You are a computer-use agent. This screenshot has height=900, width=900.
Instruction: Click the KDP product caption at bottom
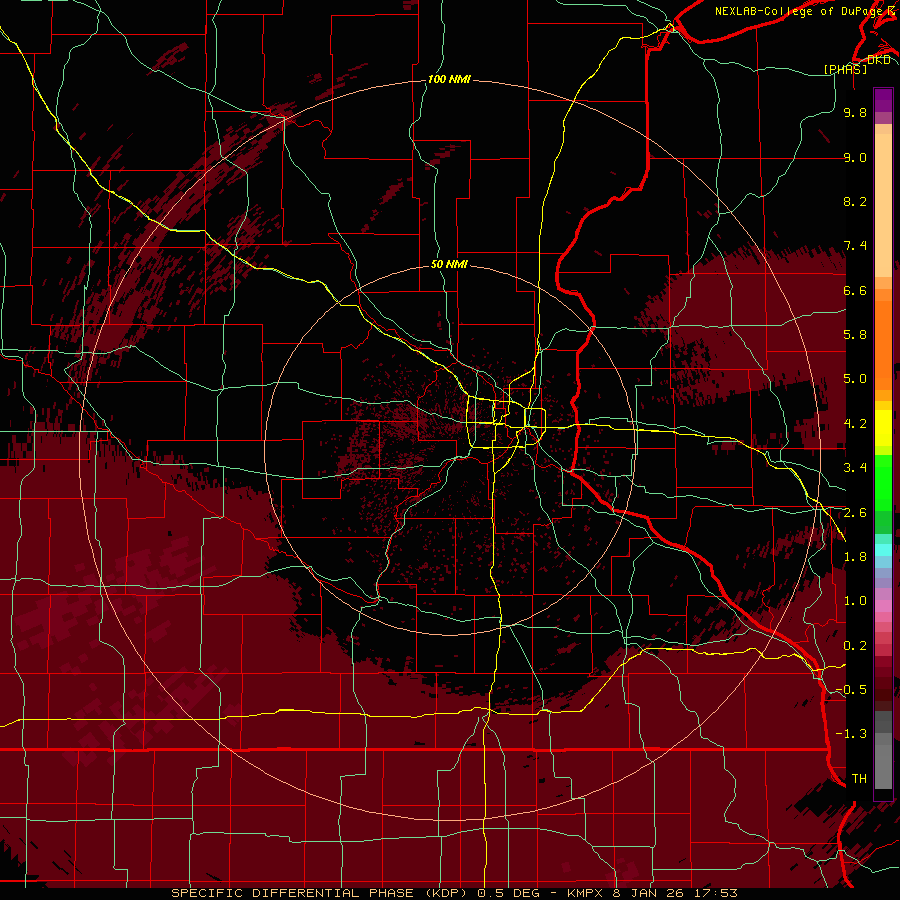[454, 893]
